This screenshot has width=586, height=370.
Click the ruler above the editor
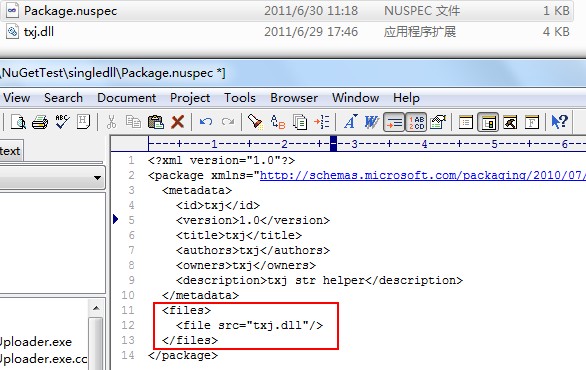(366, 144)
